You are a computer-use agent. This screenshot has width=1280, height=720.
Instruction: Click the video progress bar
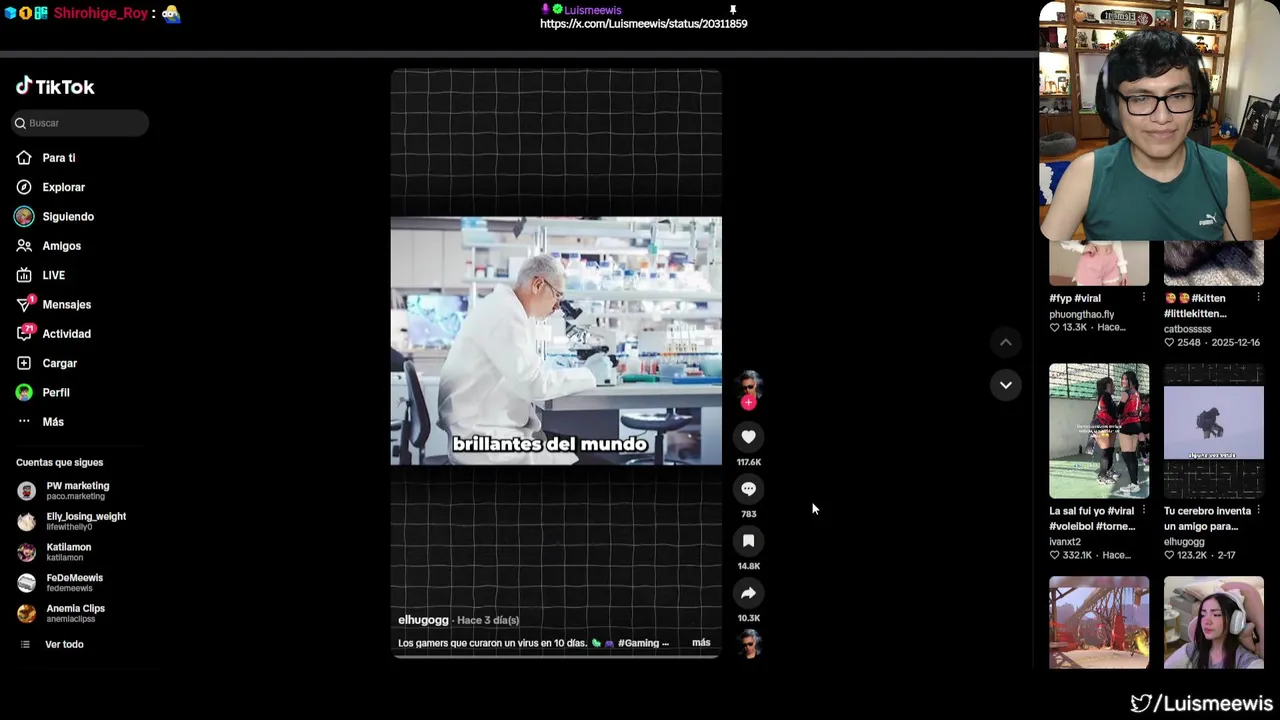[x=556, y=657]
